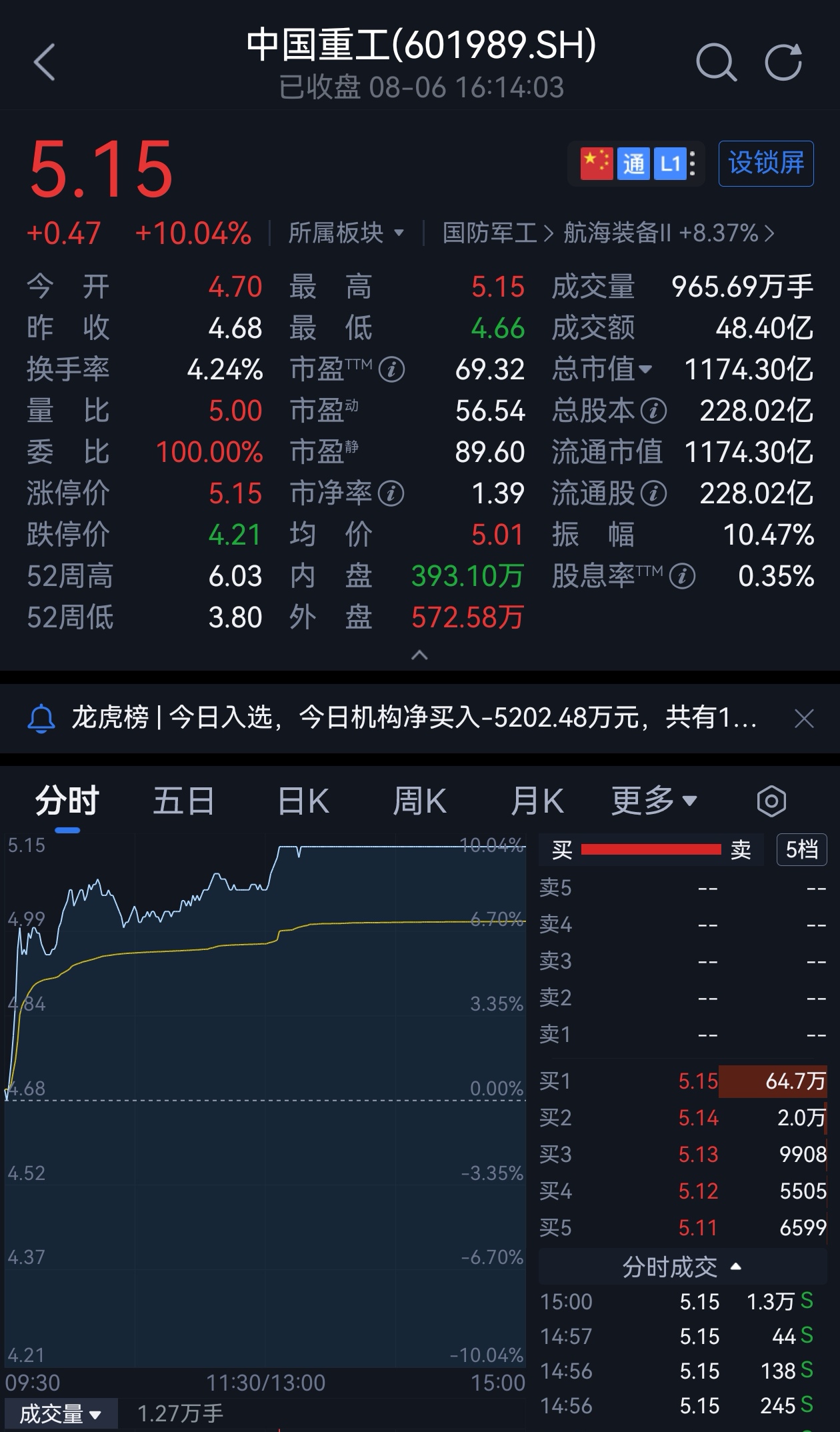Viewport: 840px width, 1432px height.
Task: Tap the 换手率 4.24% value
Action: point(225,369)
